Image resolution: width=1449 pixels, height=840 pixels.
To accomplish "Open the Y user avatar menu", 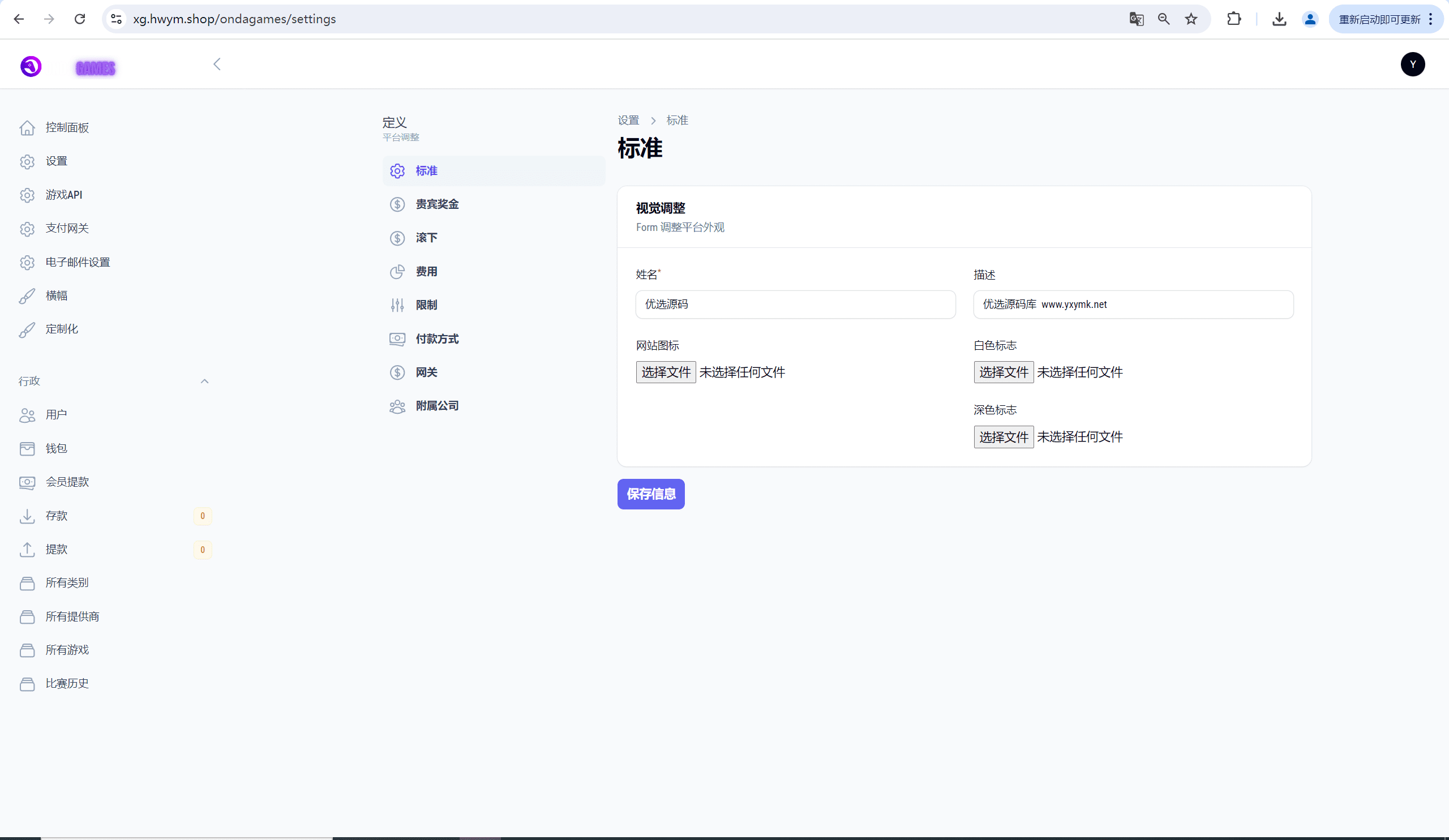I will [x=1412, y=65].
